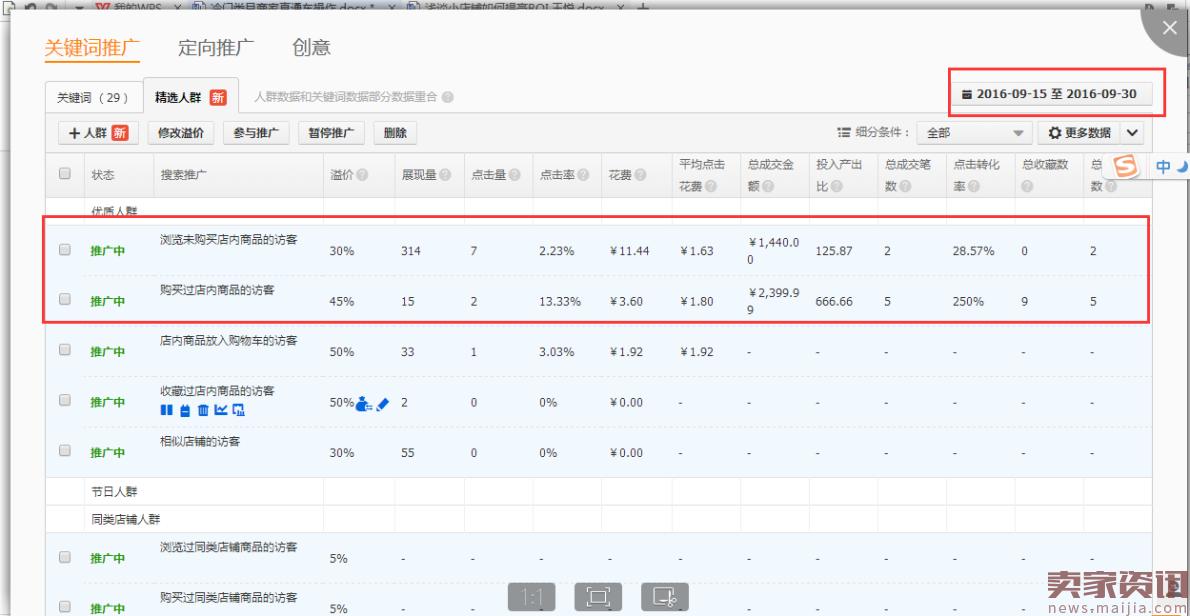Click the 暂停推广 button
This screenshot has height=616, width=1190.
[x=330, y=133]
